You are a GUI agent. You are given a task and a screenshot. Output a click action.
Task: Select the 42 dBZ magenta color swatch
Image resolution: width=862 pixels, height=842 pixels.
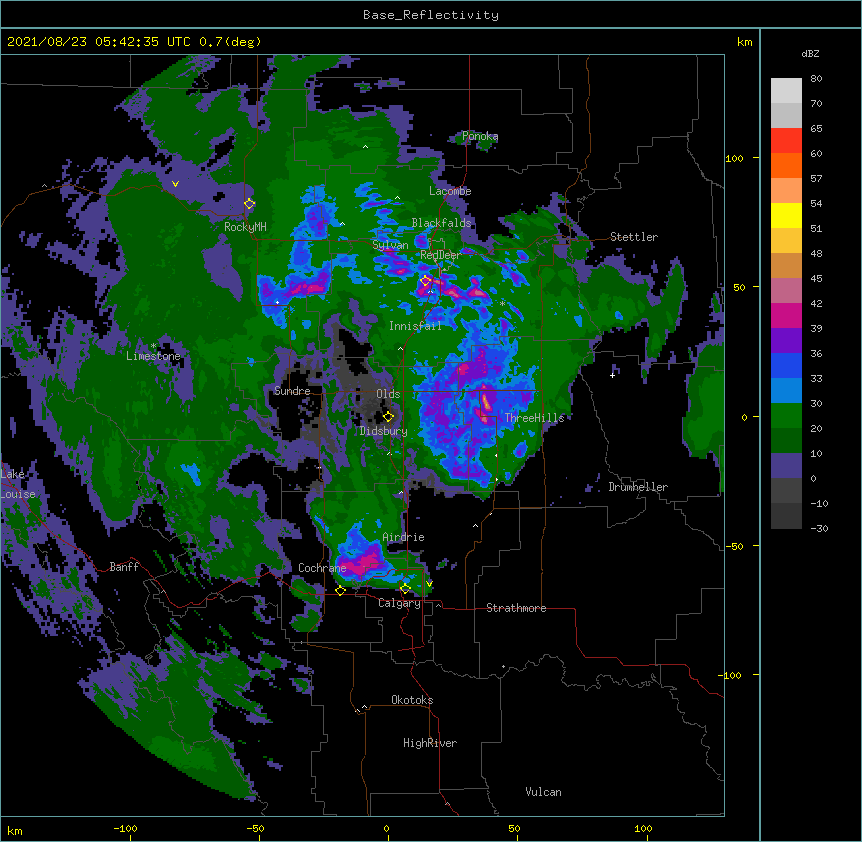[786, 315]
